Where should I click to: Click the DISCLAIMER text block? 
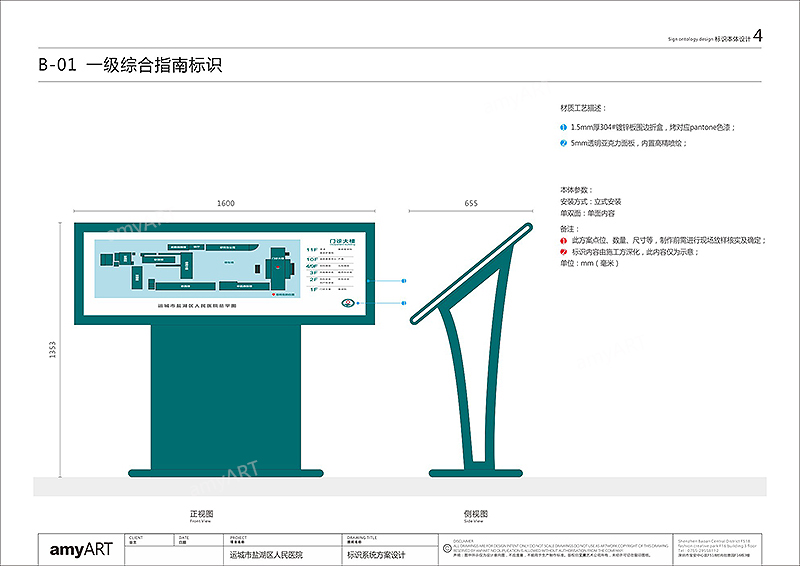560,549
